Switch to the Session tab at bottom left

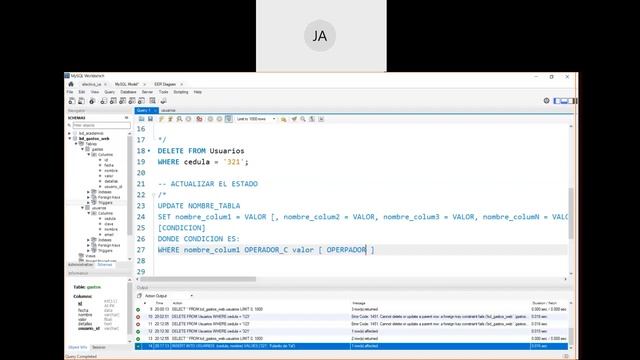pyautogui.click(x=99, y=347)
